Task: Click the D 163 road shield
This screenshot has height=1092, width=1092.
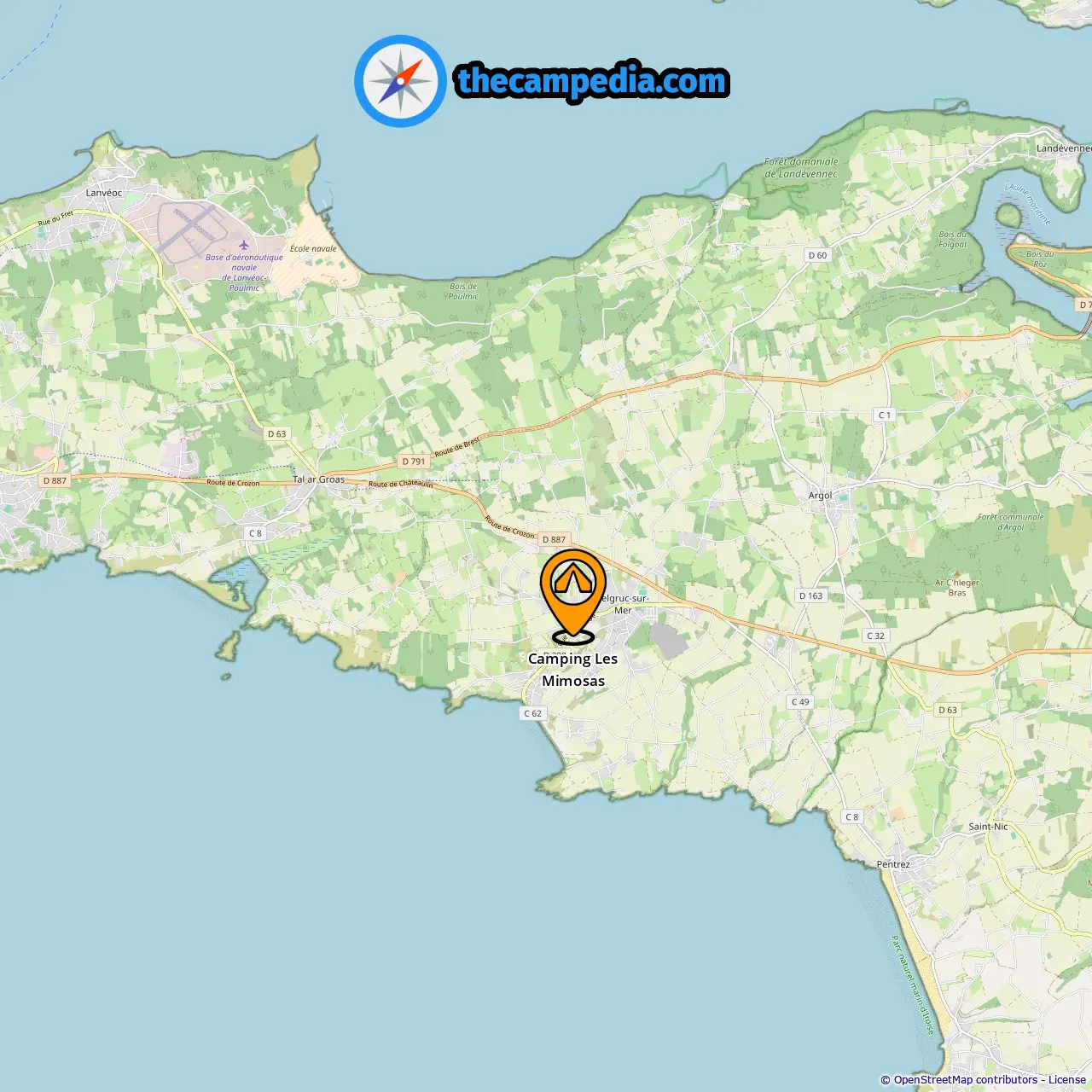Action: (811, 595)
